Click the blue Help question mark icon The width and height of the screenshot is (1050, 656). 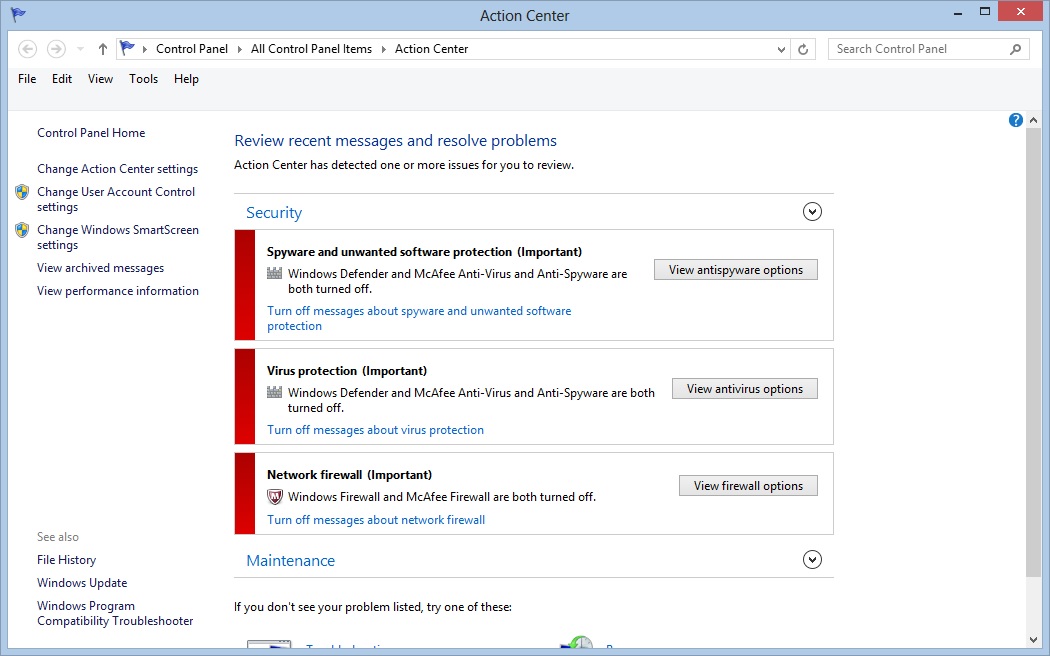pyautogui.click(x=1016, y=120)
